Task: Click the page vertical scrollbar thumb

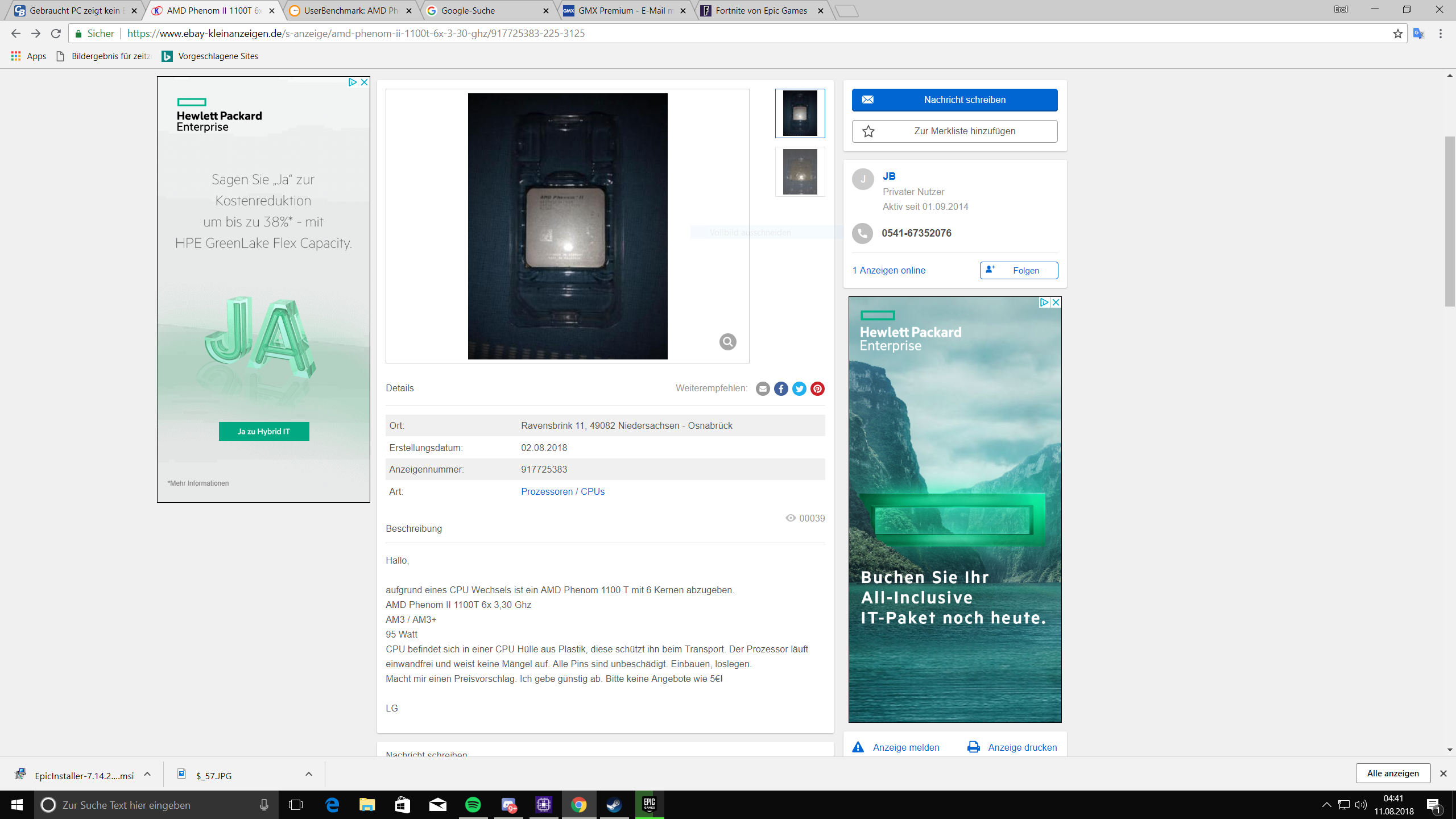Action: (x=1450, y=222)
